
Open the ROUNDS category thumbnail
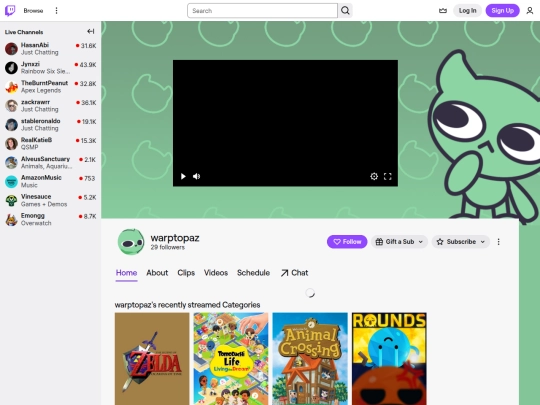tap(389, 359)
